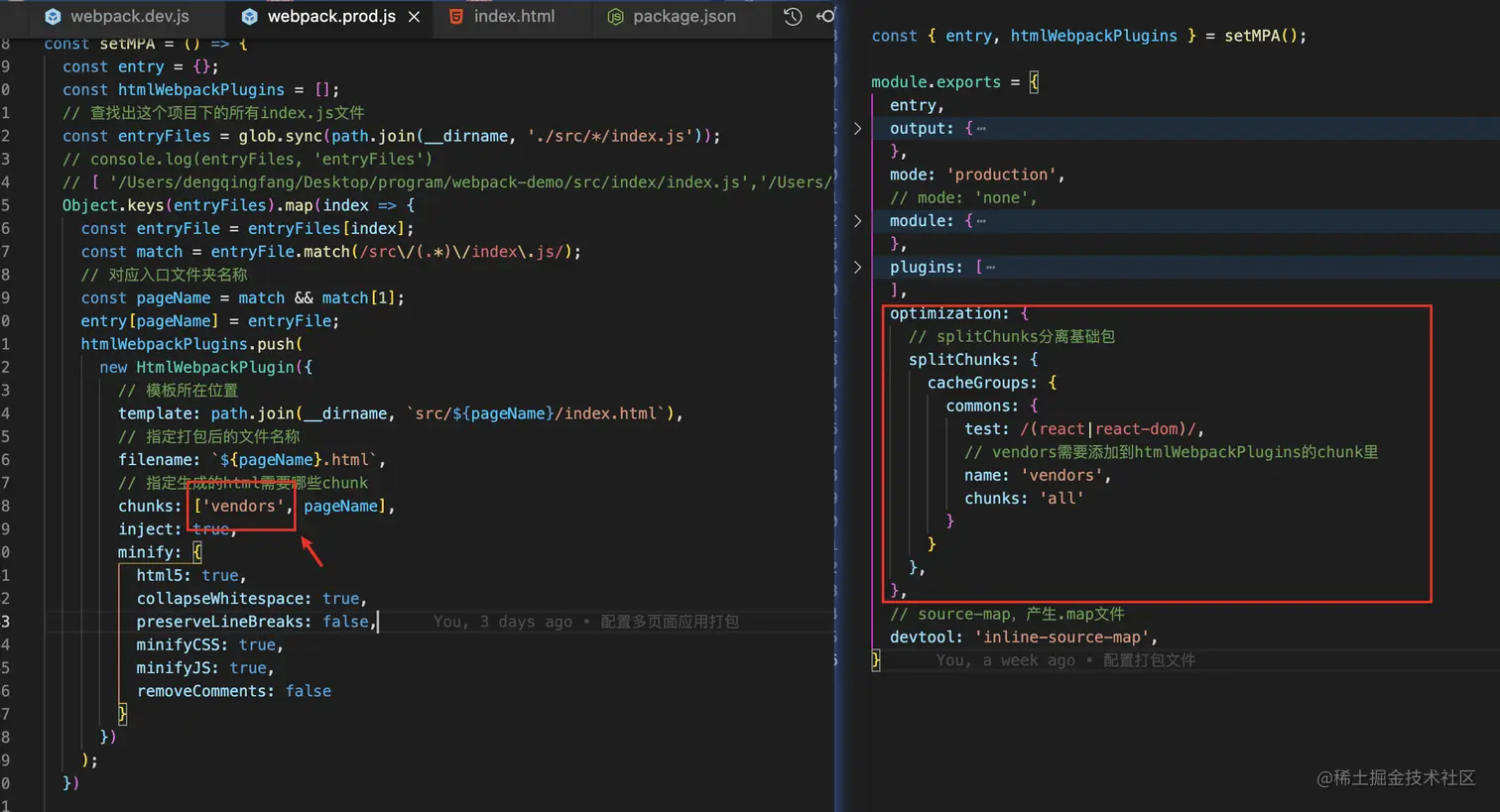Screen dimensions: 1500x812
Task: Click the 'minify: {' line
Action: coord(160,552)
